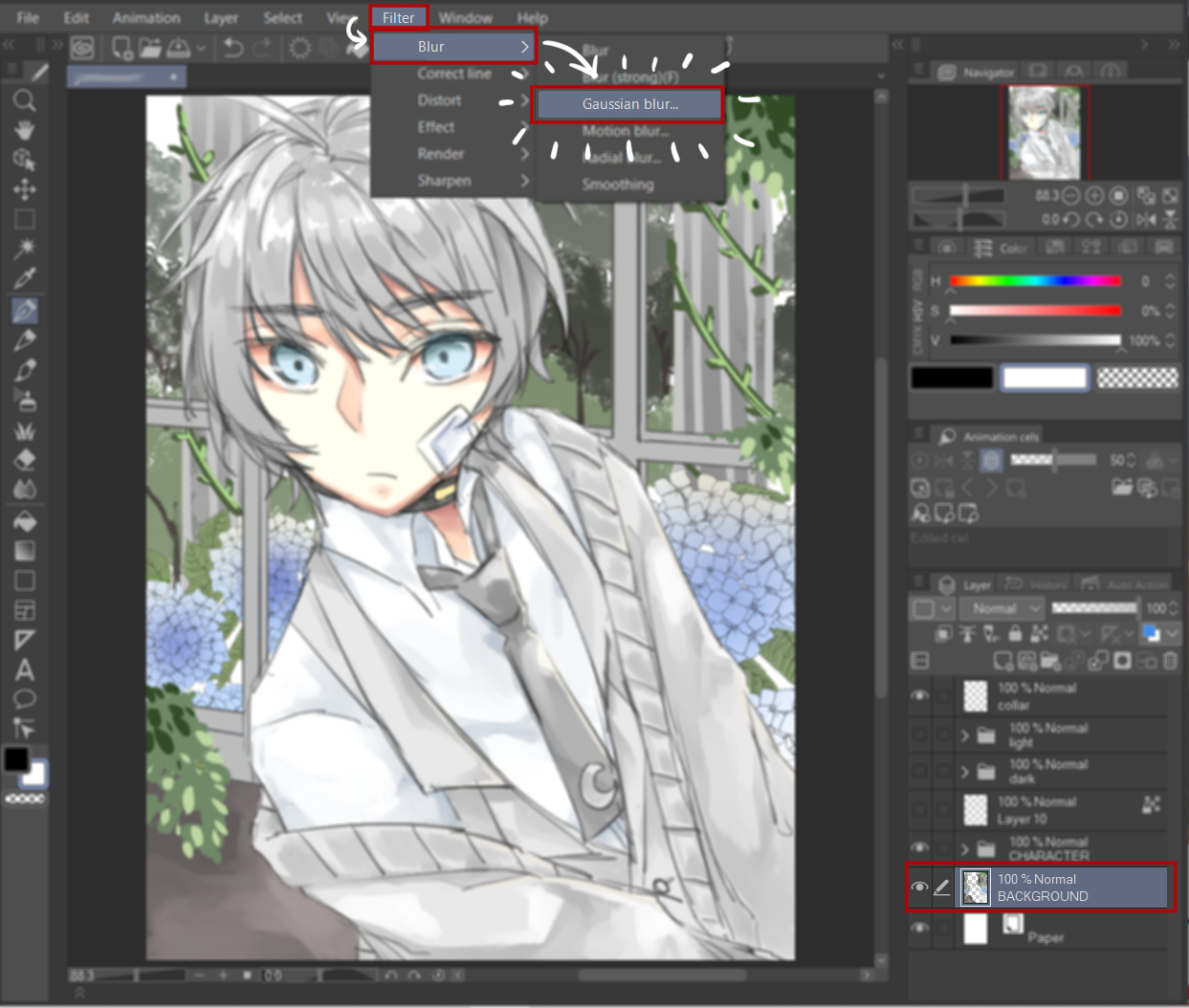Image resolution: width=1189 pixels, height=1008 pixels.
Task: Show Layer 10 visibility
Action: coord(919,809)
